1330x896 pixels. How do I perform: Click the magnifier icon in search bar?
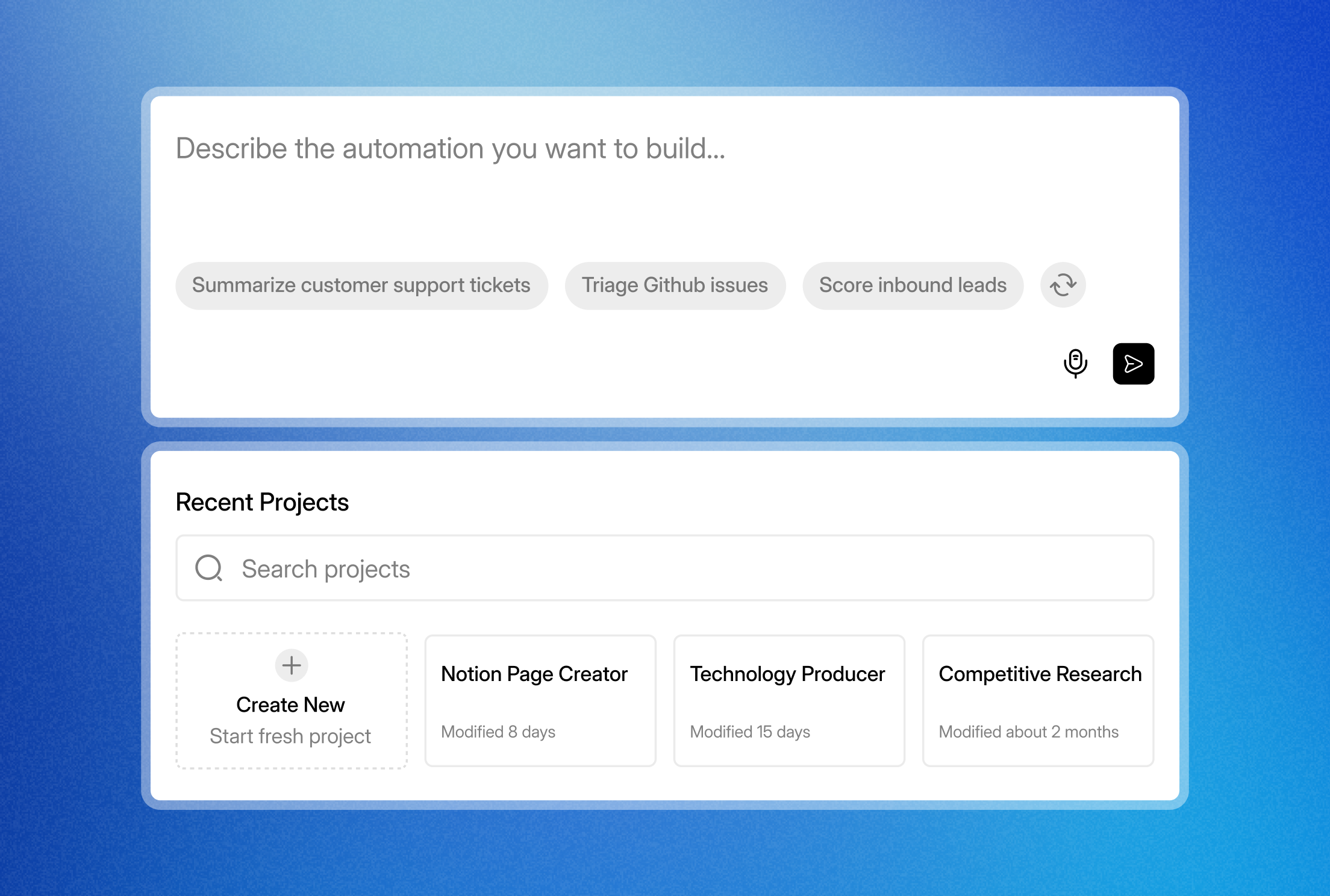209,568
